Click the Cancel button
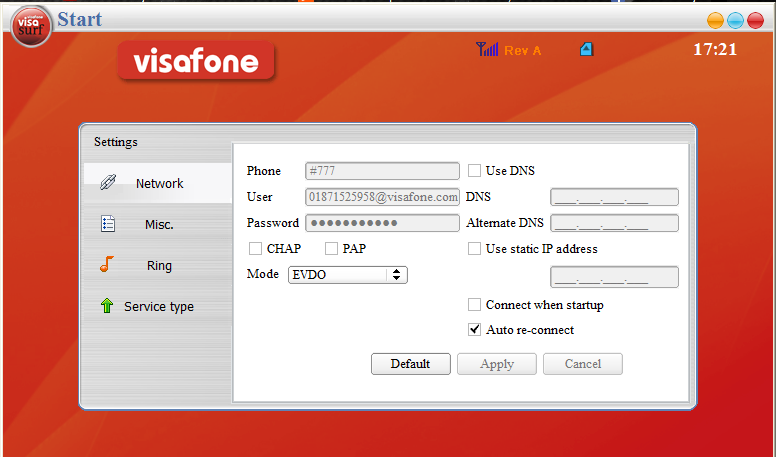This screenshot has height=457, width=776. coord(583,364)
